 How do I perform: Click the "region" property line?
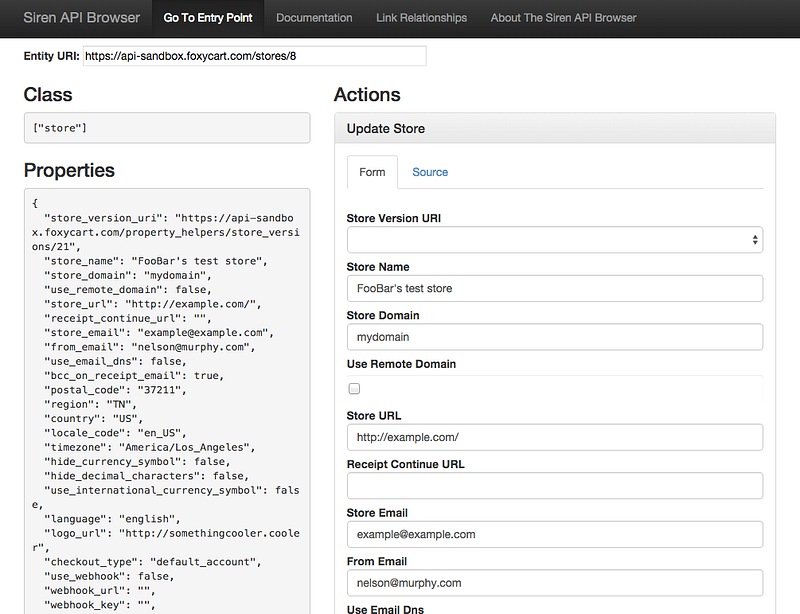click(x=90, y=404)
